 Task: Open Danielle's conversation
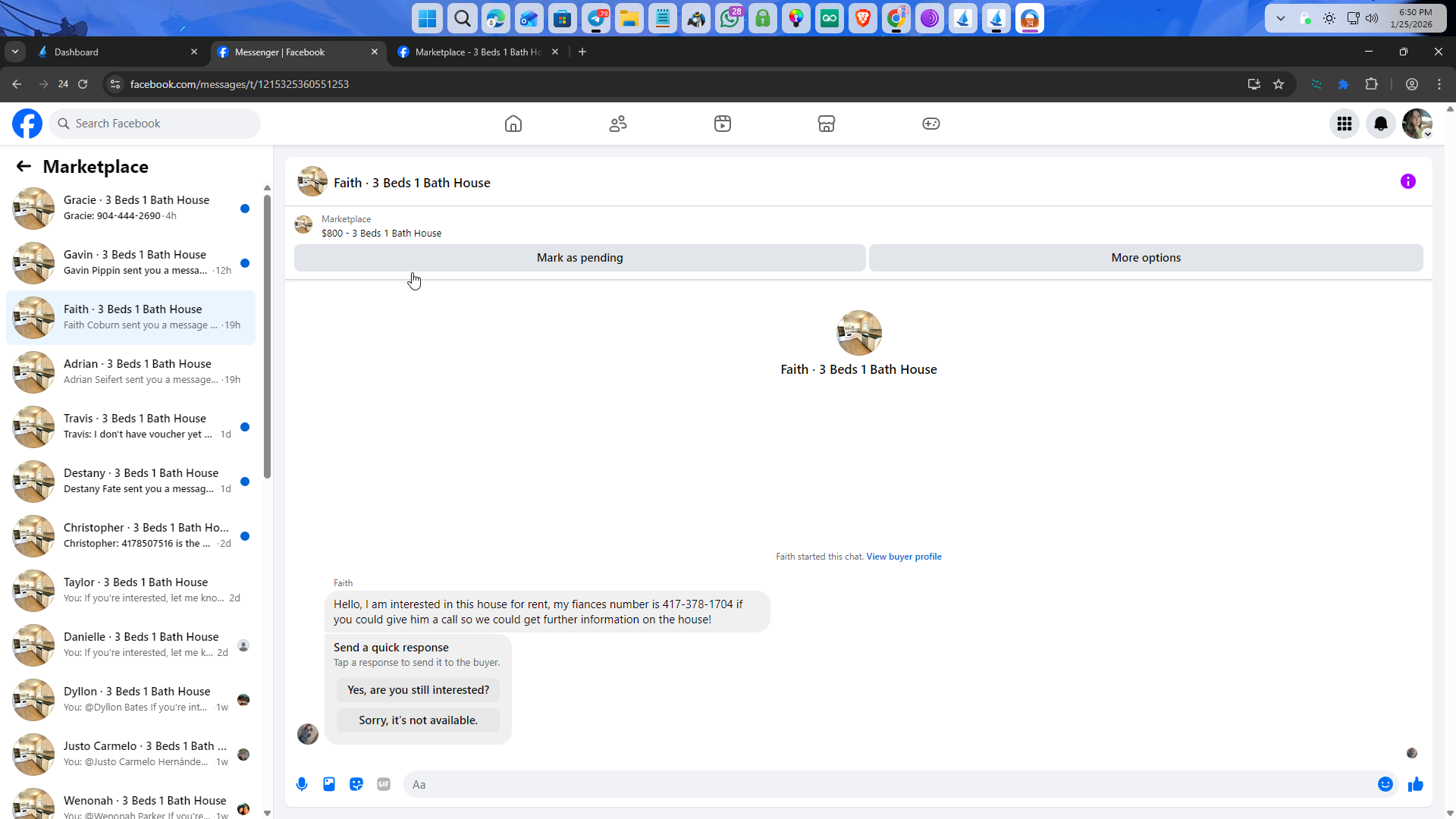coord(130,645)
